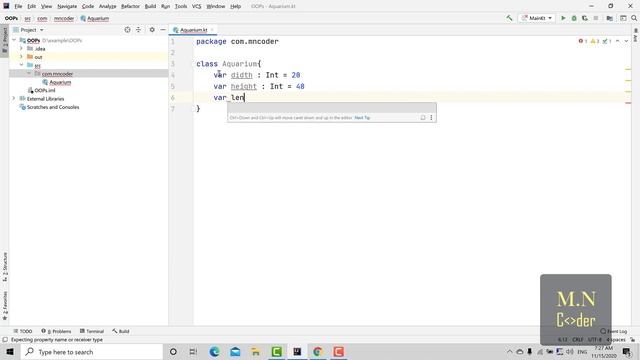
Task: Open the VCS menu
Action: 196,6
